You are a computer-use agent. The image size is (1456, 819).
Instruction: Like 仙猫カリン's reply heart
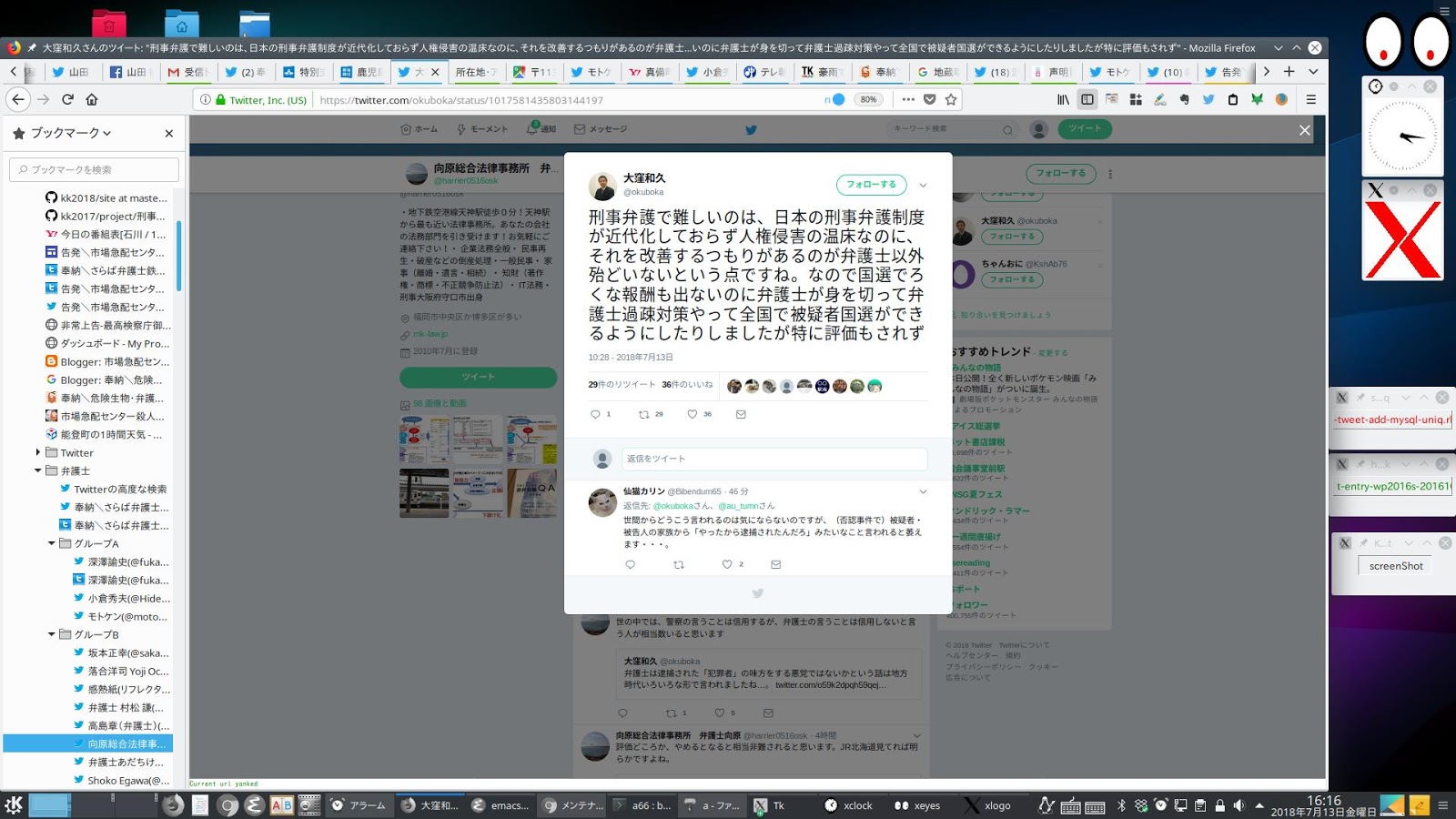pos(727,564)
